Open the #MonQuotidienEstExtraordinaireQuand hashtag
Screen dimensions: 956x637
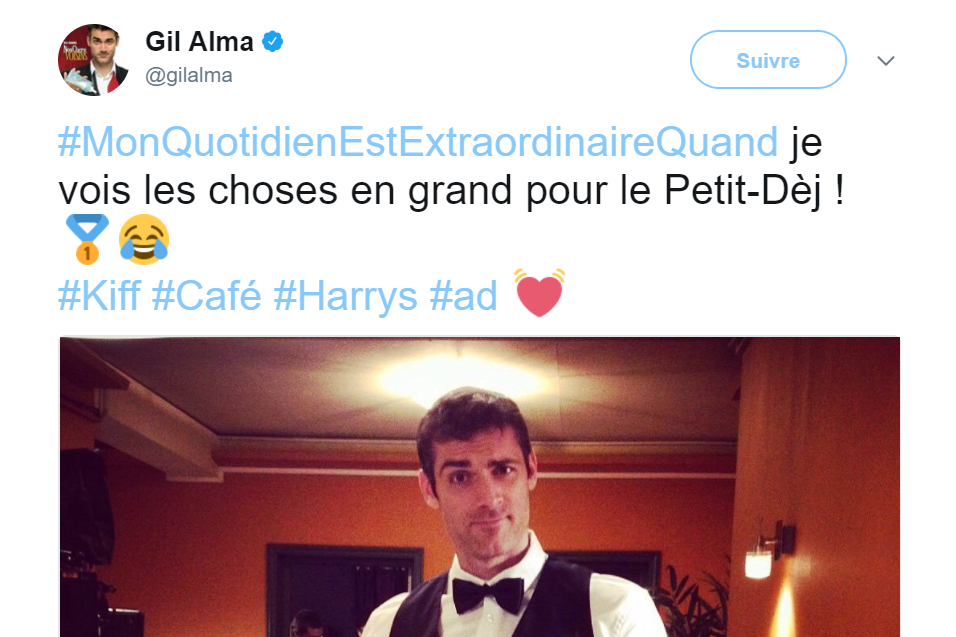click(x=418, y=142)
